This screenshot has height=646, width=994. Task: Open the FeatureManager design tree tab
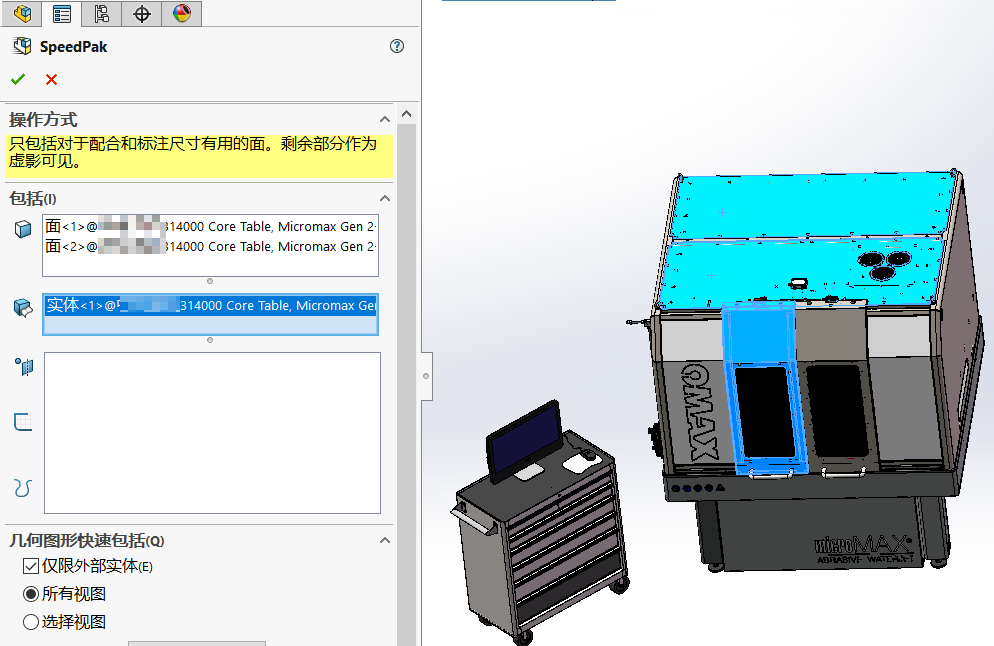tap(22, 13)
